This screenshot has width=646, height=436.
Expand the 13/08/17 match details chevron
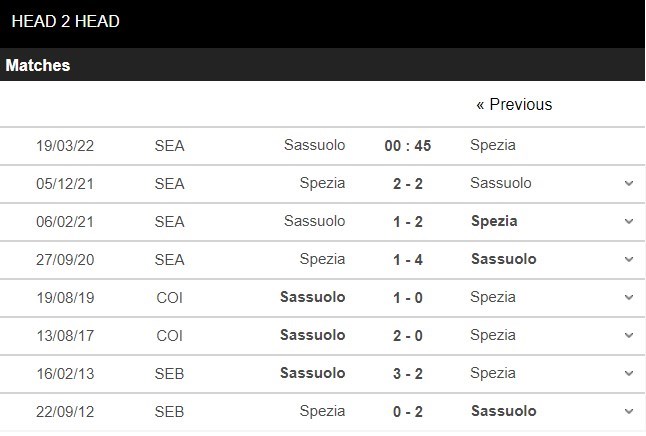[x=629, y=335]
